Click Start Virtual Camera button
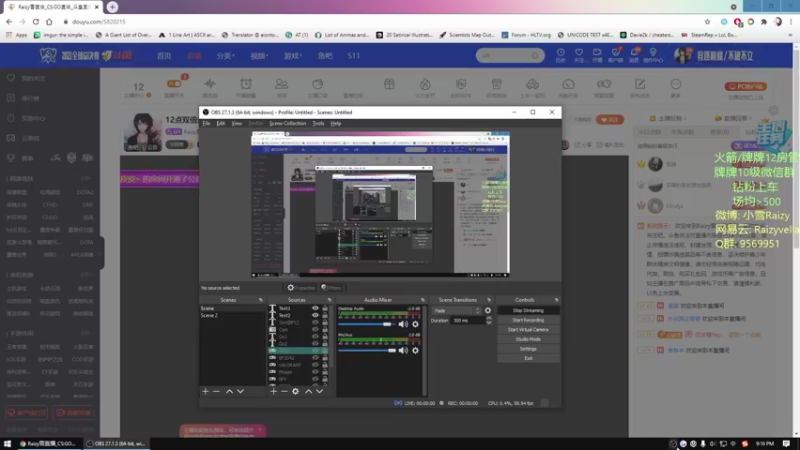This screenshot has height=450, width=800. pyautogui.click(x=528, y=330)
